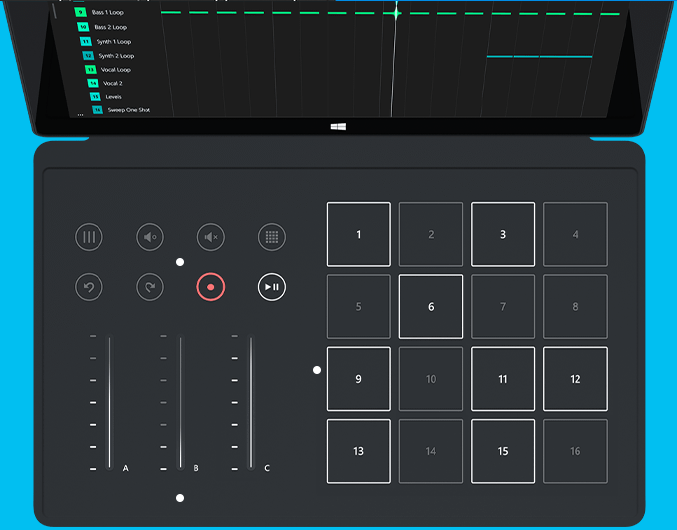Image resolution: width=677 pixels, height=530 pixels.
Task: Activate pad 15 in the bottom row
Action: [x=503, y=451]
